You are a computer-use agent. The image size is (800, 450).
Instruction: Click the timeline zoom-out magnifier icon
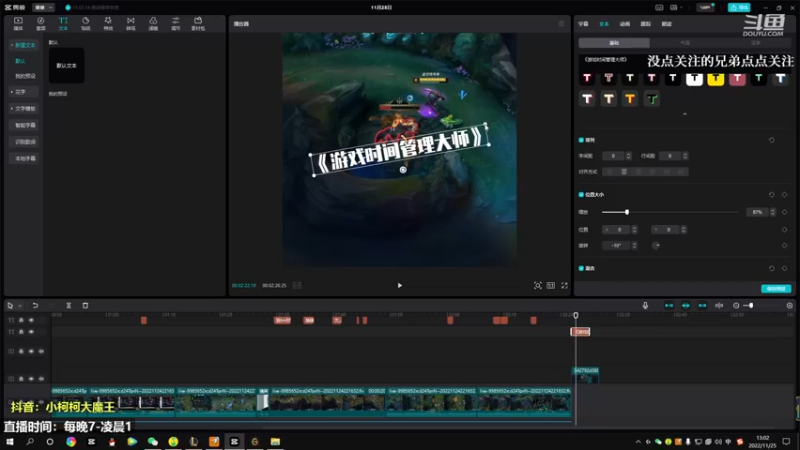click(736, 306)
